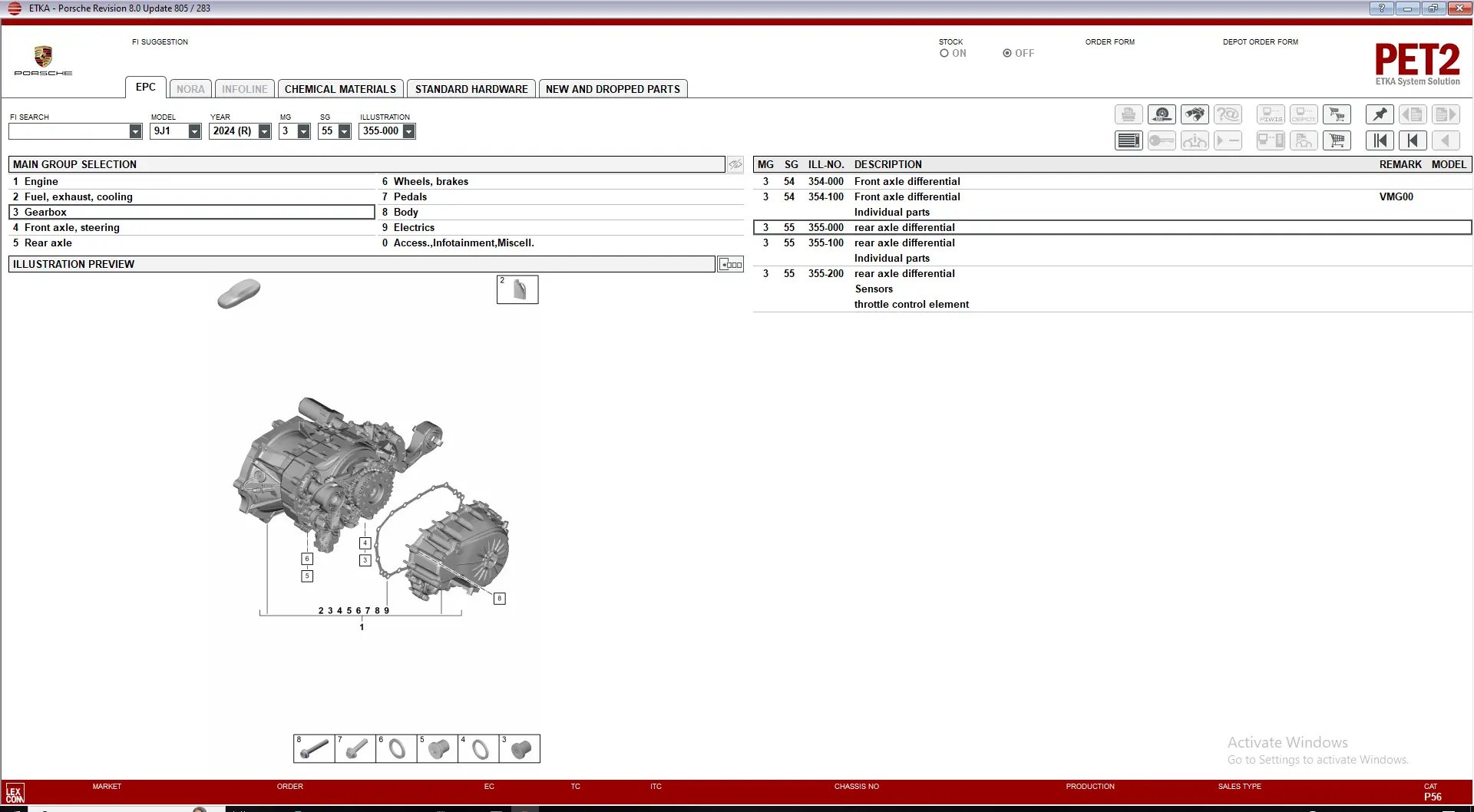
Task: Select the Wheels, brakes main group
Action: 431,182
